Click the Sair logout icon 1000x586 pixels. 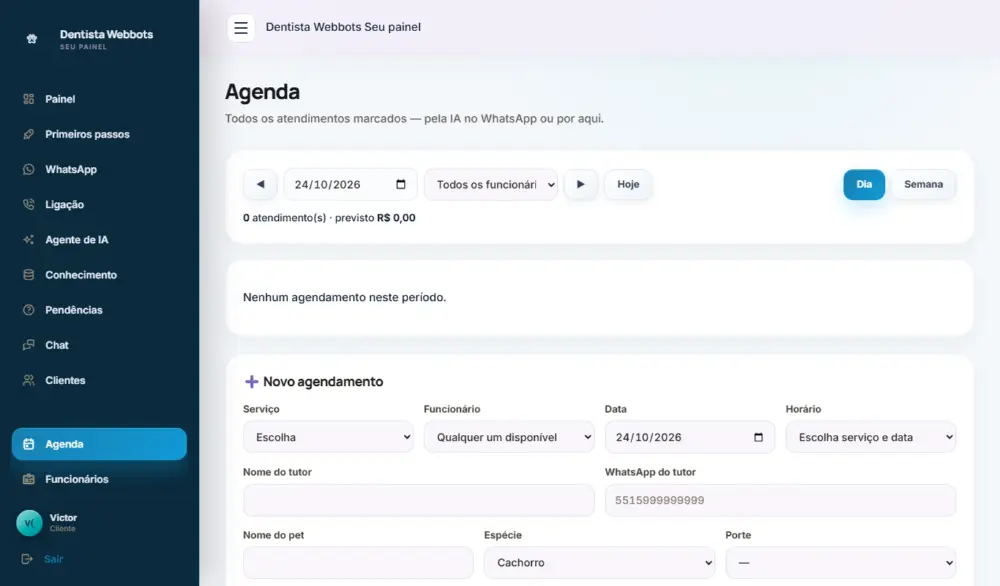(x=27, y=559)
